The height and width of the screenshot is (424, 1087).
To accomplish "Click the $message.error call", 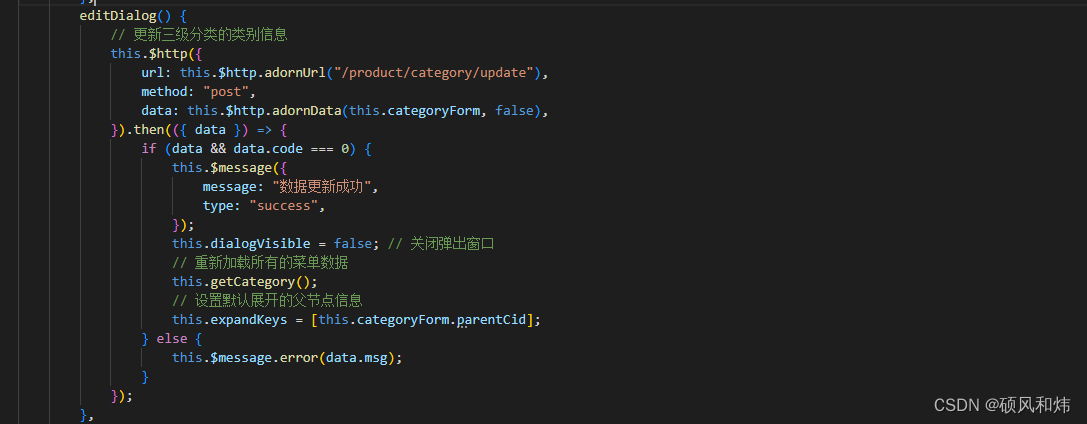I will pyautogui.click(x=287, y=358).
